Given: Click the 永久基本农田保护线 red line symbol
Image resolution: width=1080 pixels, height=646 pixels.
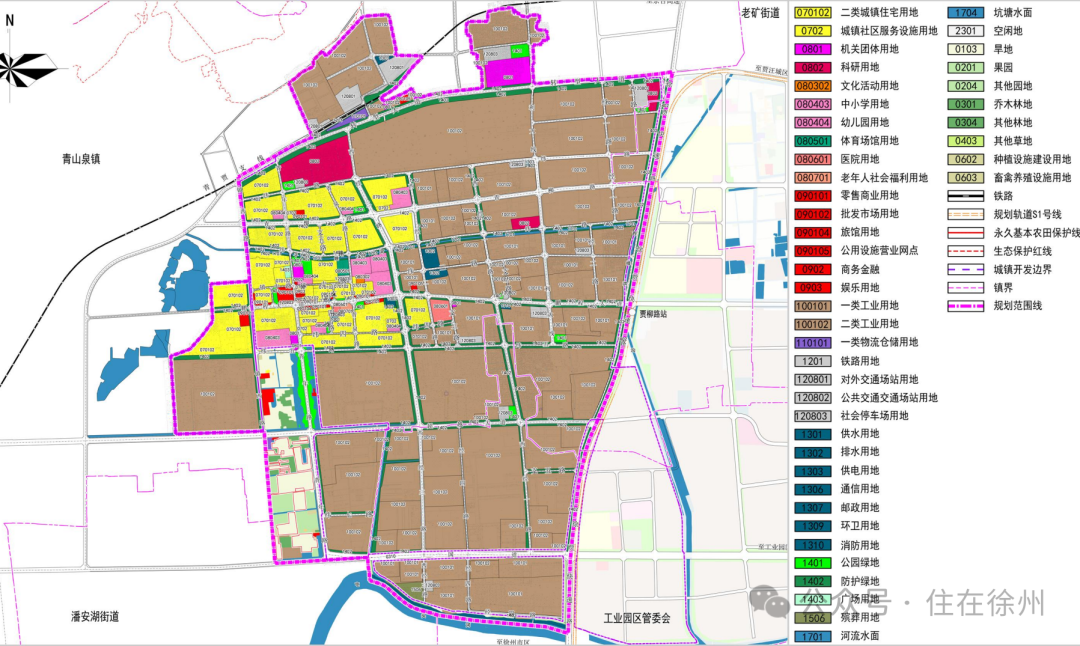Looking at the screenshot, I should [966, 233].
